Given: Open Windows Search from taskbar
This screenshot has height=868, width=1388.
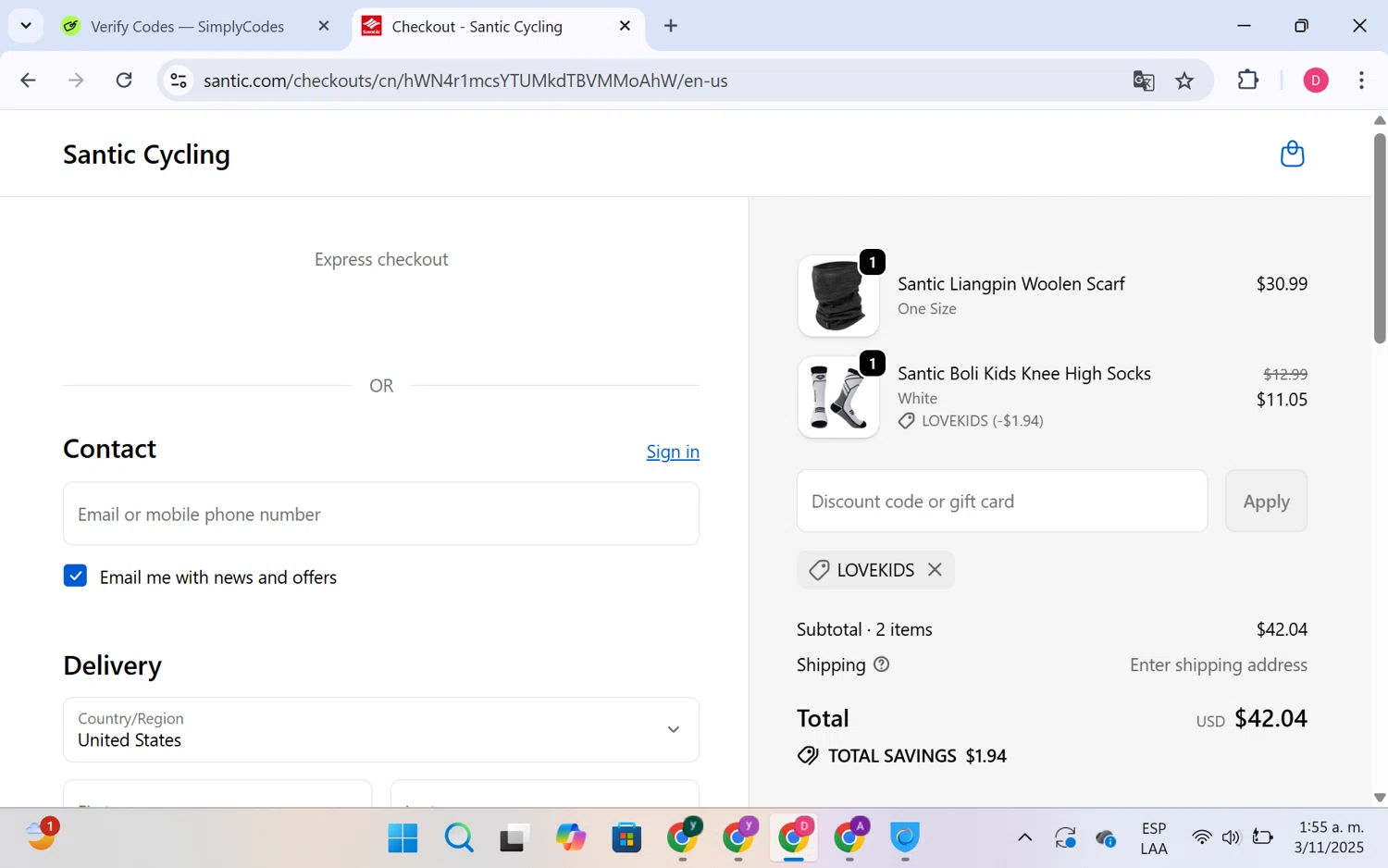Looking at the screenshot, I should pyautogui.click(x=459, y=837).
